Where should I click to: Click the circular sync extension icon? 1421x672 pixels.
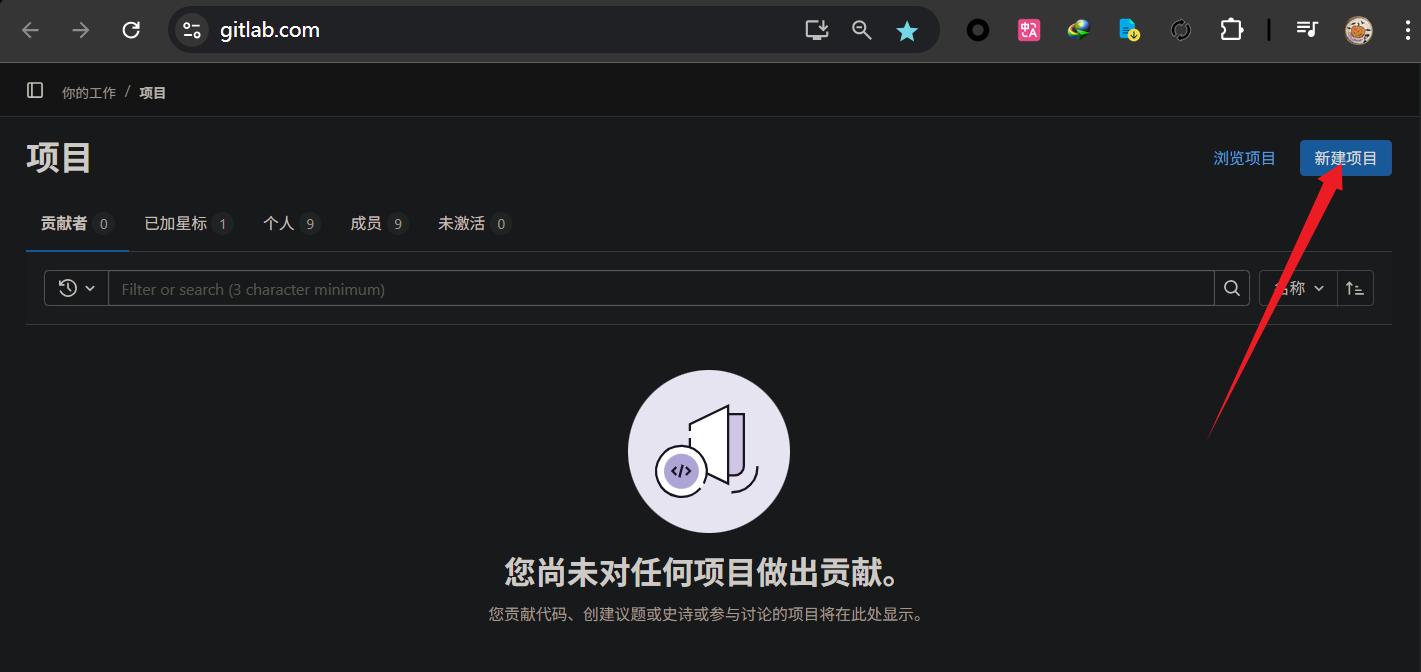tap(1181, 30)
